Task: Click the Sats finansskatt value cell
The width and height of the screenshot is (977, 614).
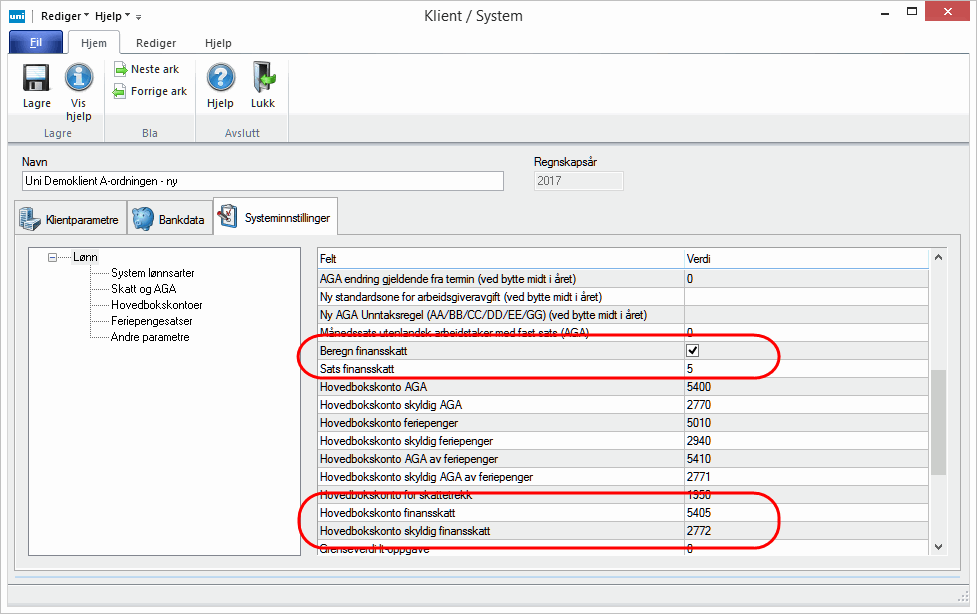Action: click(x=805, y=369)
